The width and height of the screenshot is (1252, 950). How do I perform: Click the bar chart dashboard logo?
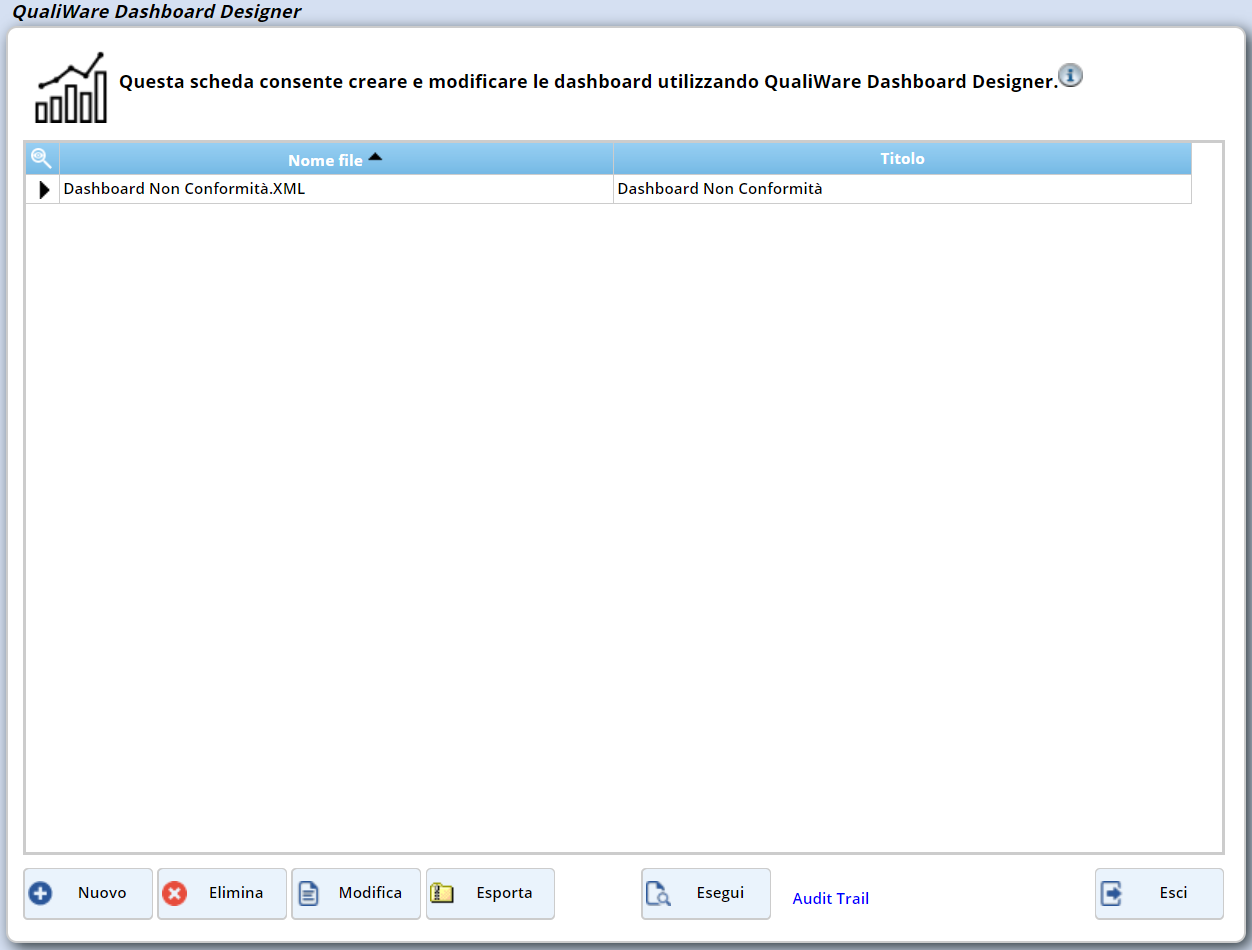coord(71,88)
